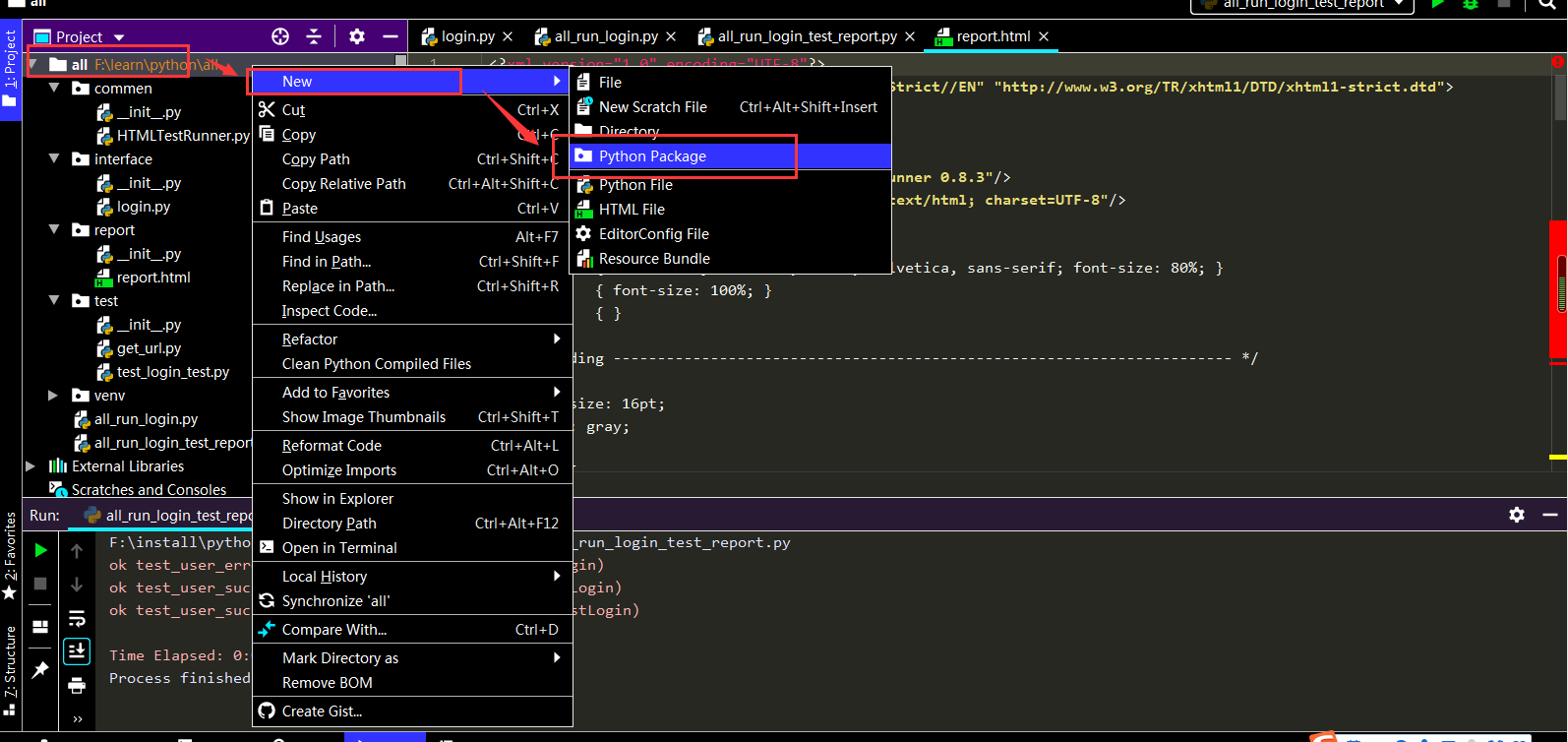
Task: Click "Time Elapsed" line in Run console
Action: 180,655
